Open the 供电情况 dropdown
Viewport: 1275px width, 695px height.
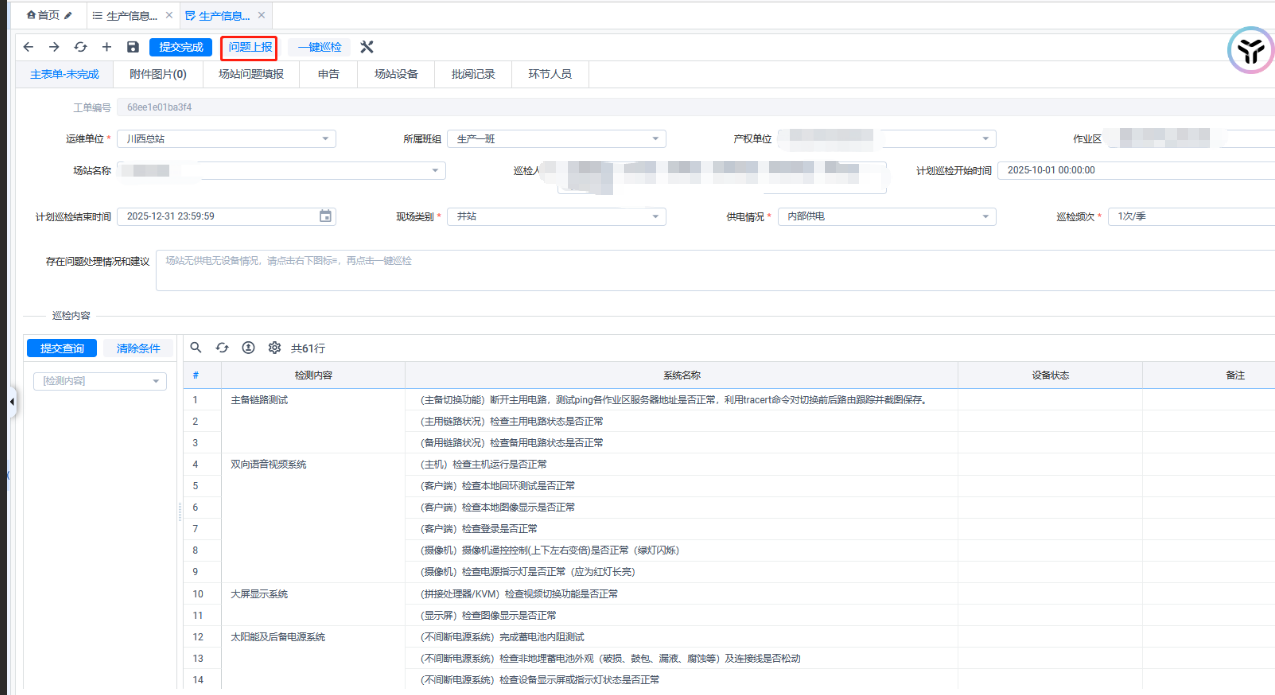click(986, 216)
